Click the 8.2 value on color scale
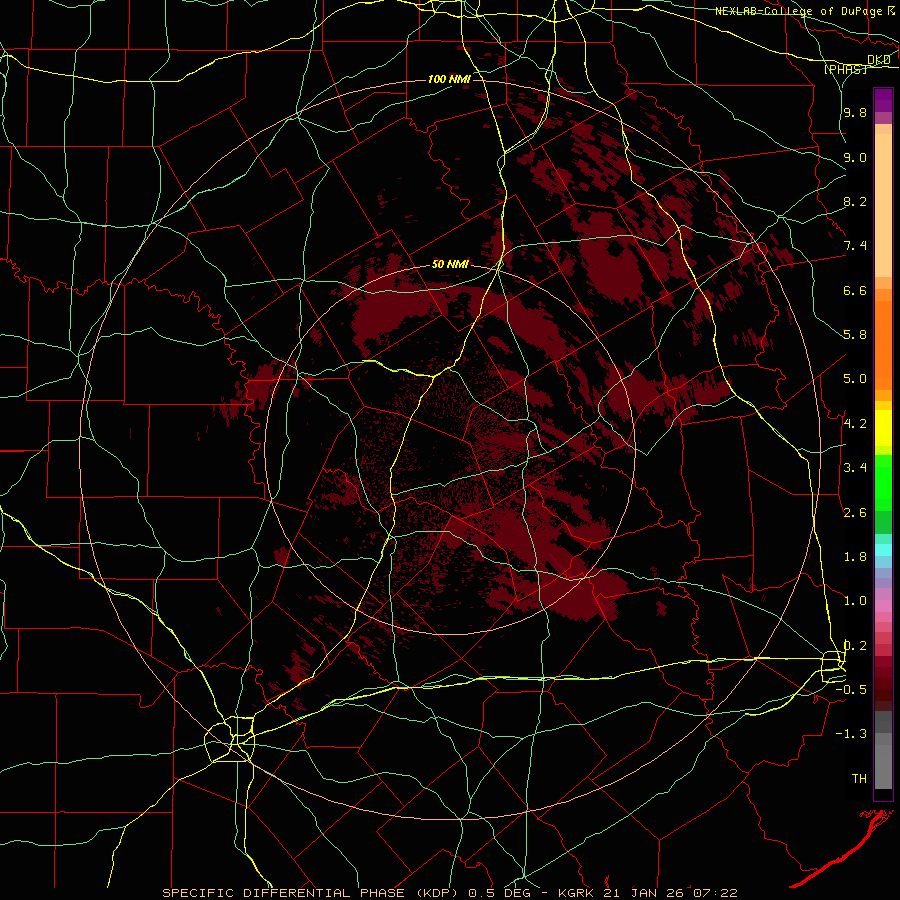 855,201
